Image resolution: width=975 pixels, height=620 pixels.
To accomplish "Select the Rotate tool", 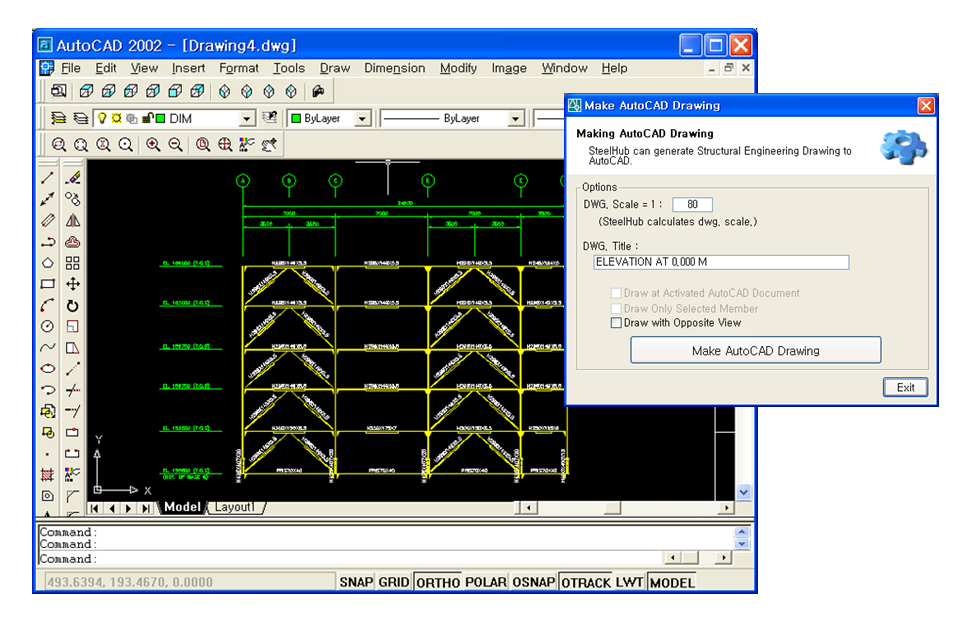I will pyautogui.click(x=73, y=305).
